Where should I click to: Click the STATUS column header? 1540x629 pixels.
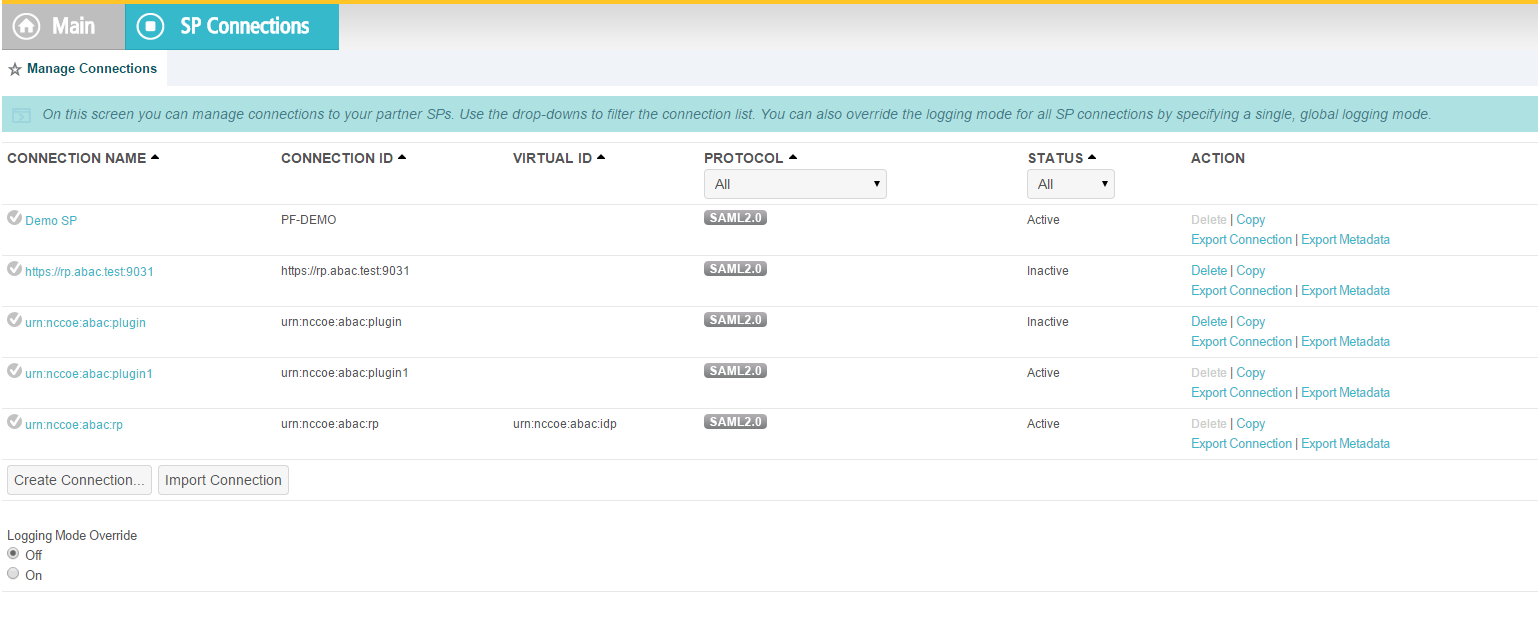click(1055, 158)
